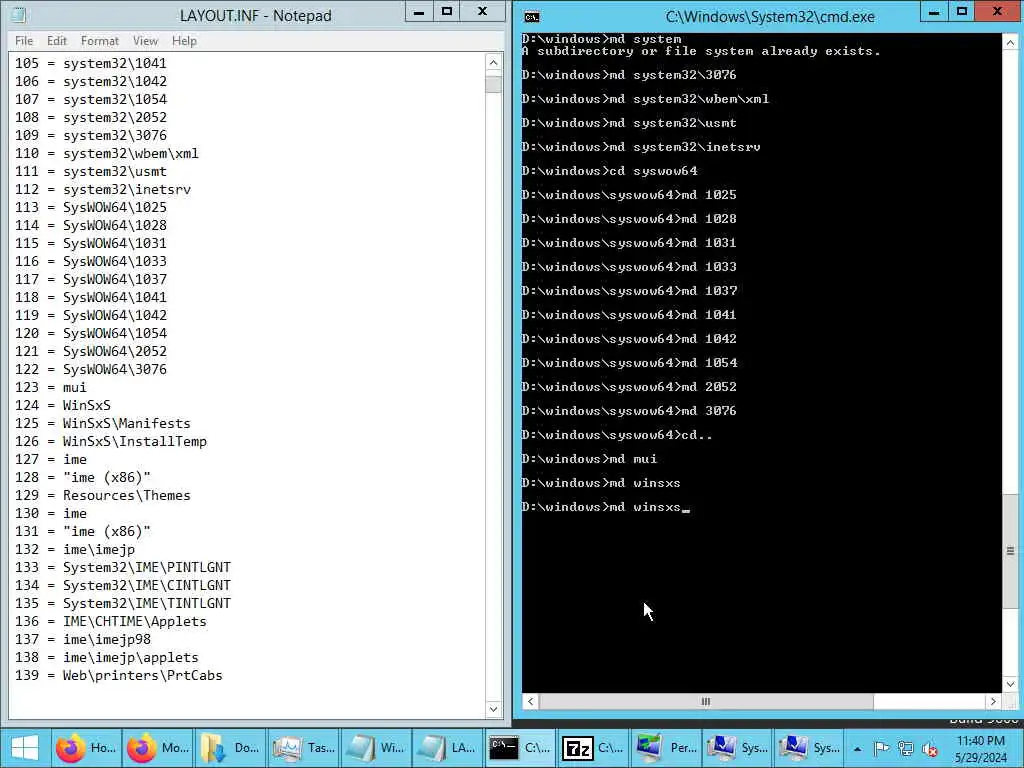
Task: Open the Downloads folder taskbar item
Action: 229,748
